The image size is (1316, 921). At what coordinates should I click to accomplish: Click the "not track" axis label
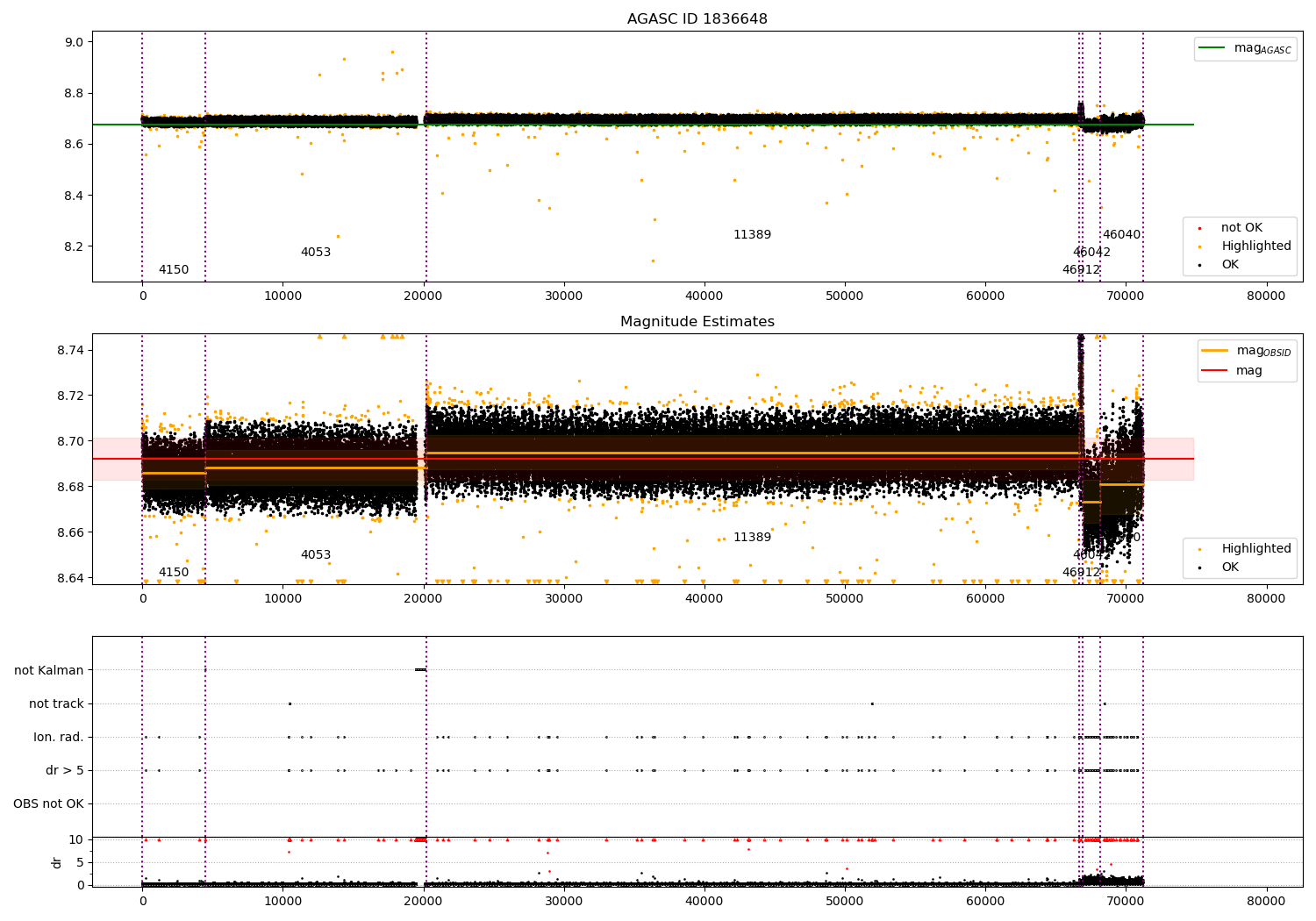pos(56,704)
